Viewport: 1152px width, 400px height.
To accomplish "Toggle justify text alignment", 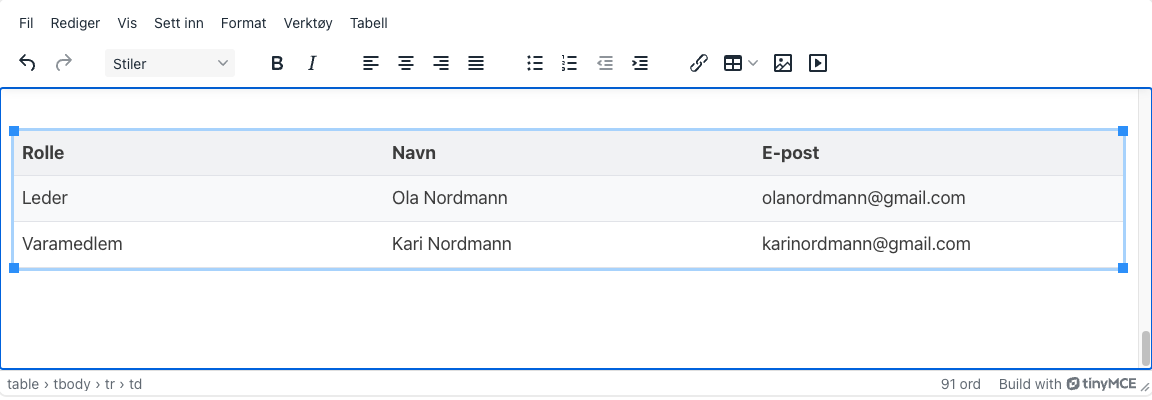I will point(476,63).
